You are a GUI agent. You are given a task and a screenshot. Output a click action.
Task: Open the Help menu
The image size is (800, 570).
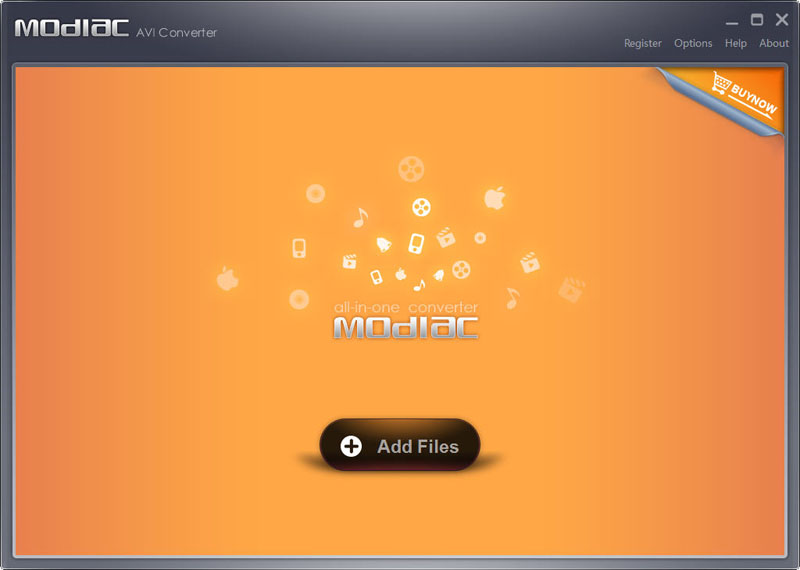[736, 43]
